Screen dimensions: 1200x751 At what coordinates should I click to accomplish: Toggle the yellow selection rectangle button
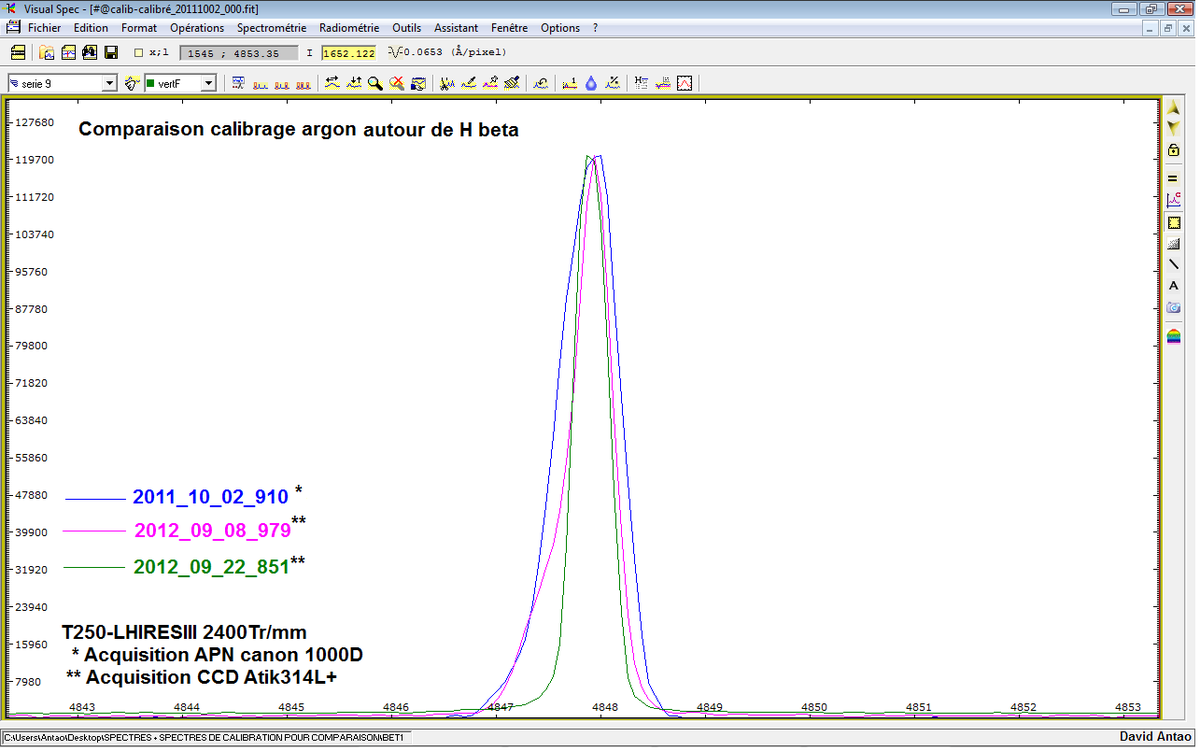click(x=1174, y=222)
